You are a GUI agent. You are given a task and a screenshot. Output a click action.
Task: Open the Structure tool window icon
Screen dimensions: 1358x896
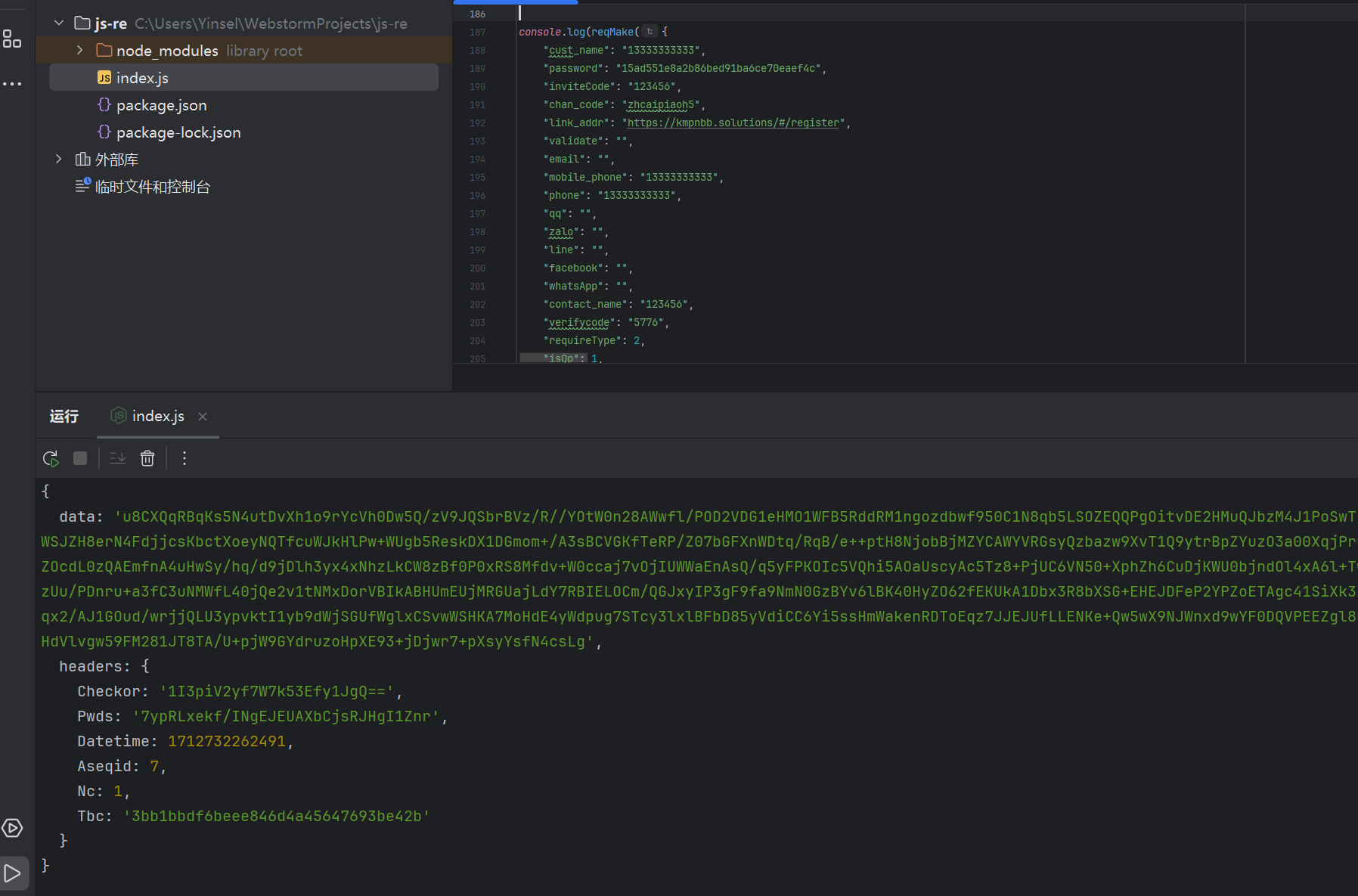click(12, 39)
